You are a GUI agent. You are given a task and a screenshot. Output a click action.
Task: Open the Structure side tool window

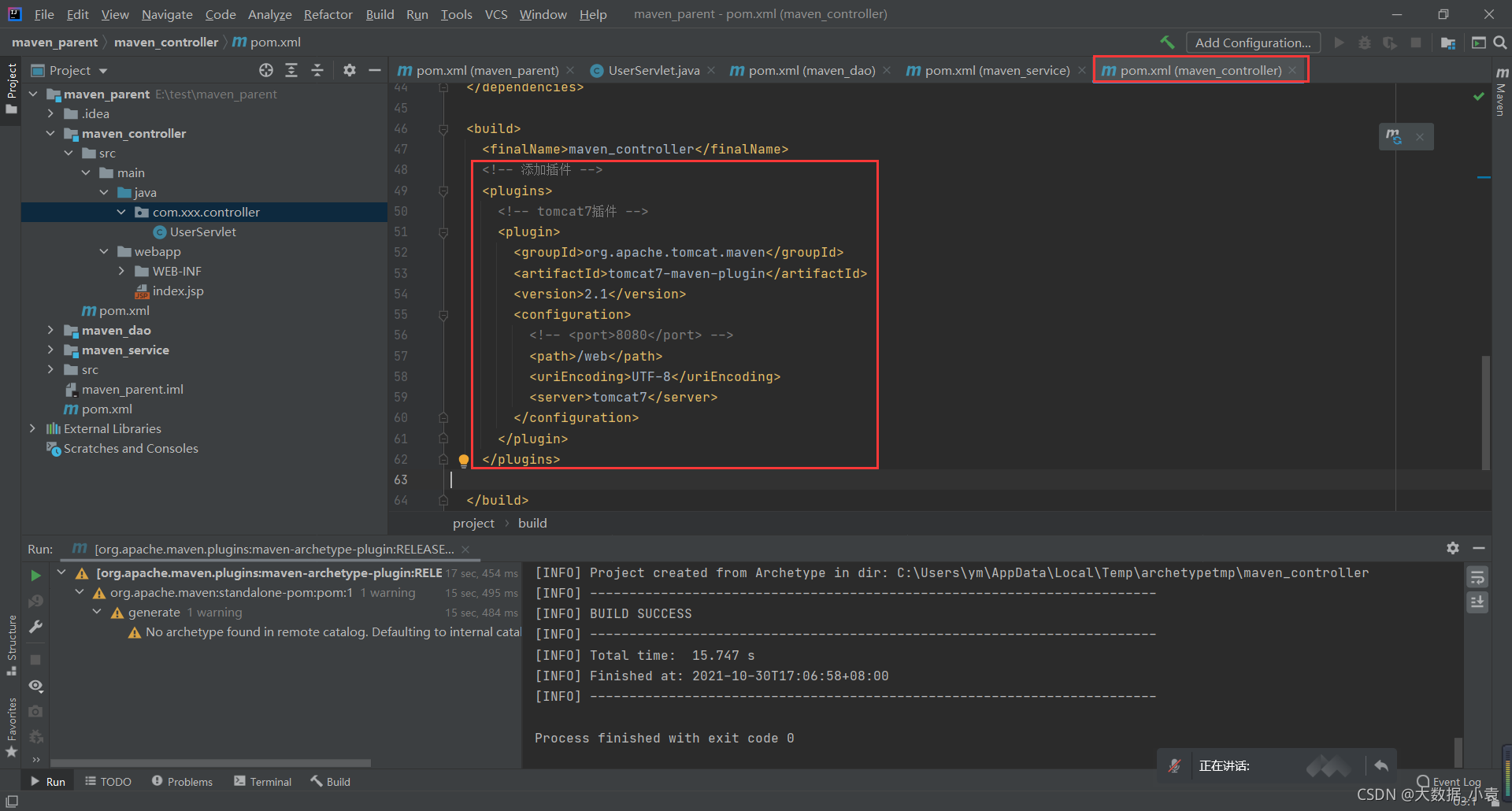point(12,644)
